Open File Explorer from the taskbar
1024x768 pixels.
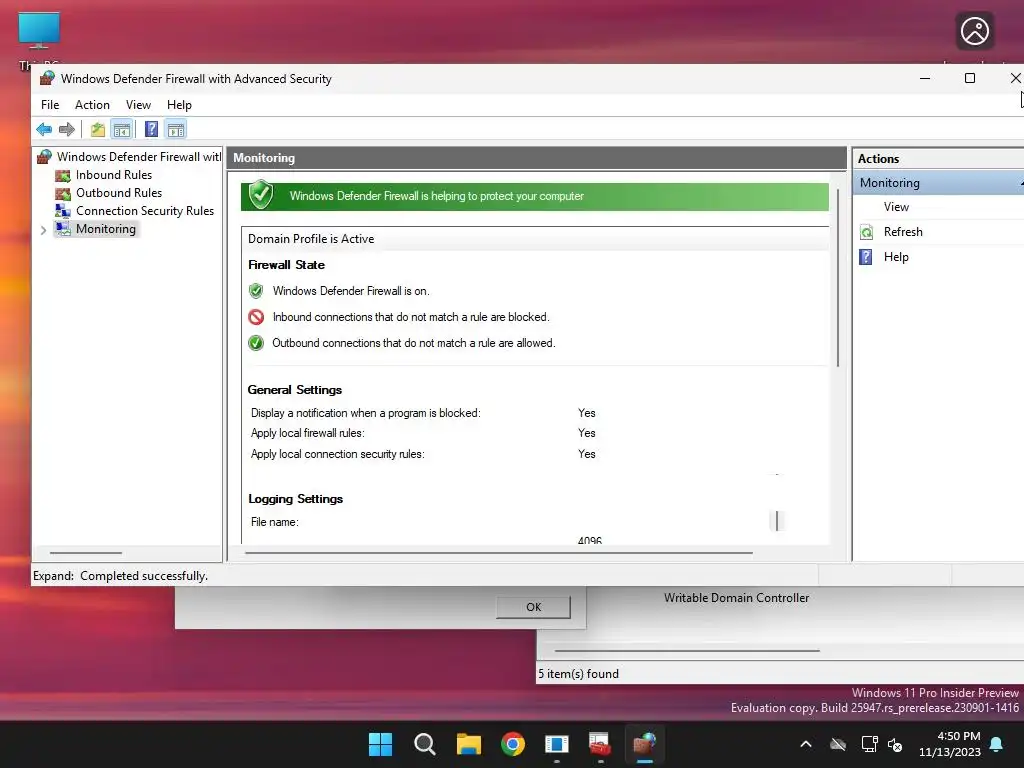click(x=468, y=744)
